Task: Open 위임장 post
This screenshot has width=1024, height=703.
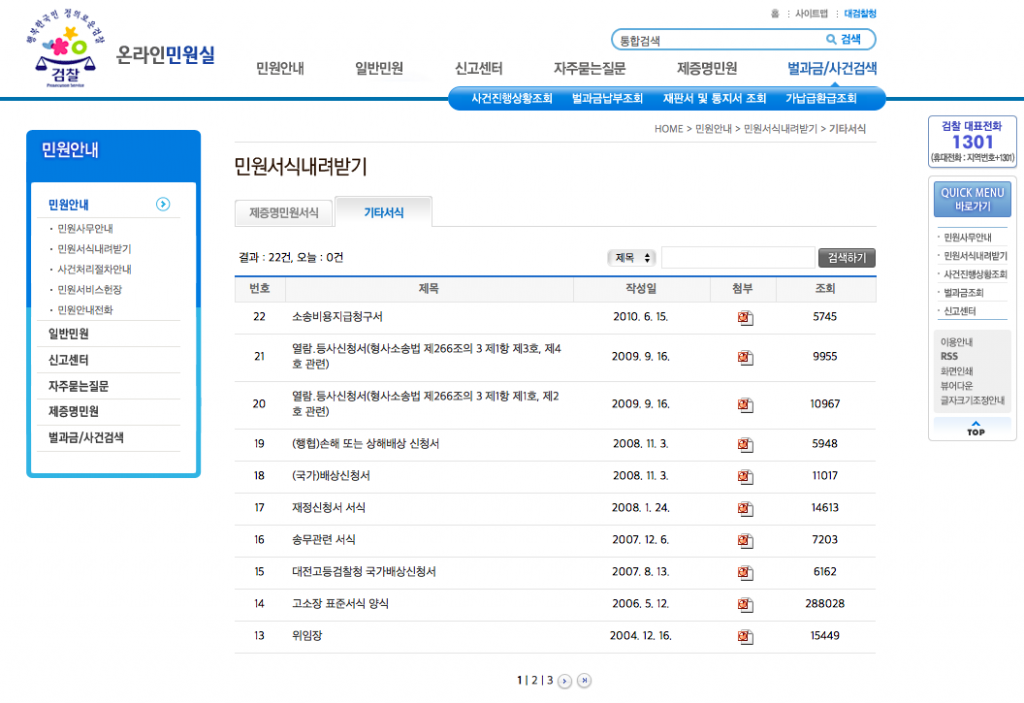Action: click(x=307, y=635)
